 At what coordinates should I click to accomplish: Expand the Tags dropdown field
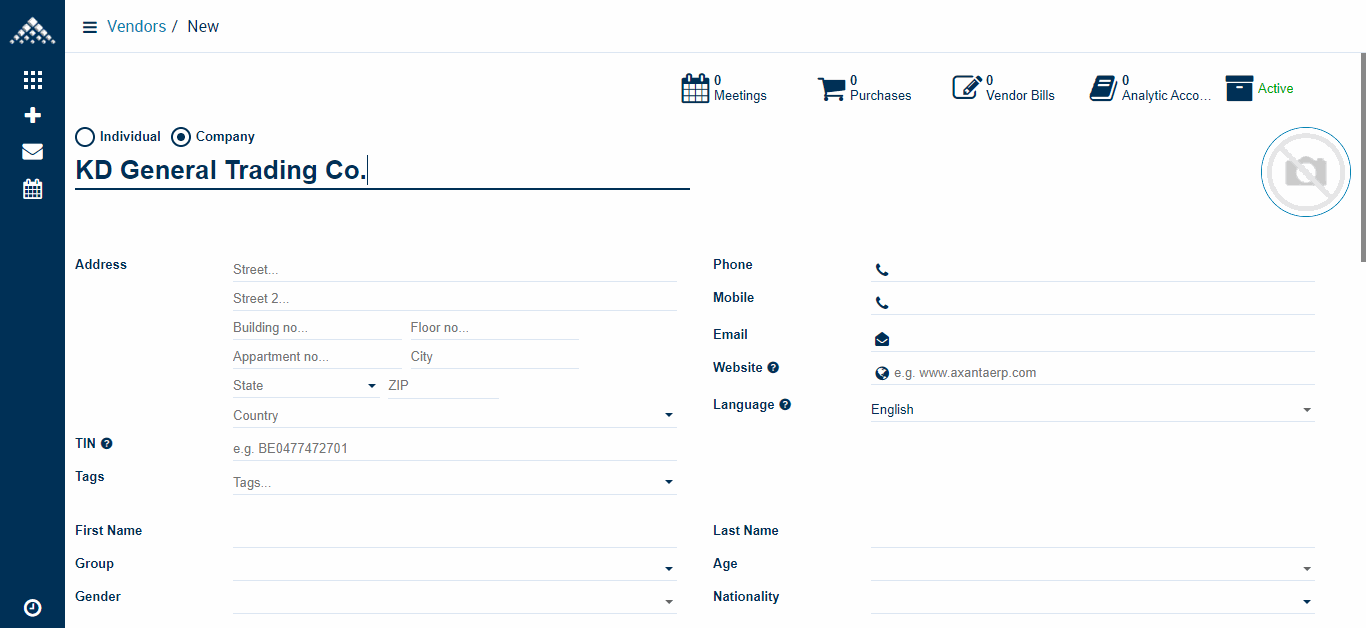click(454, 482)
